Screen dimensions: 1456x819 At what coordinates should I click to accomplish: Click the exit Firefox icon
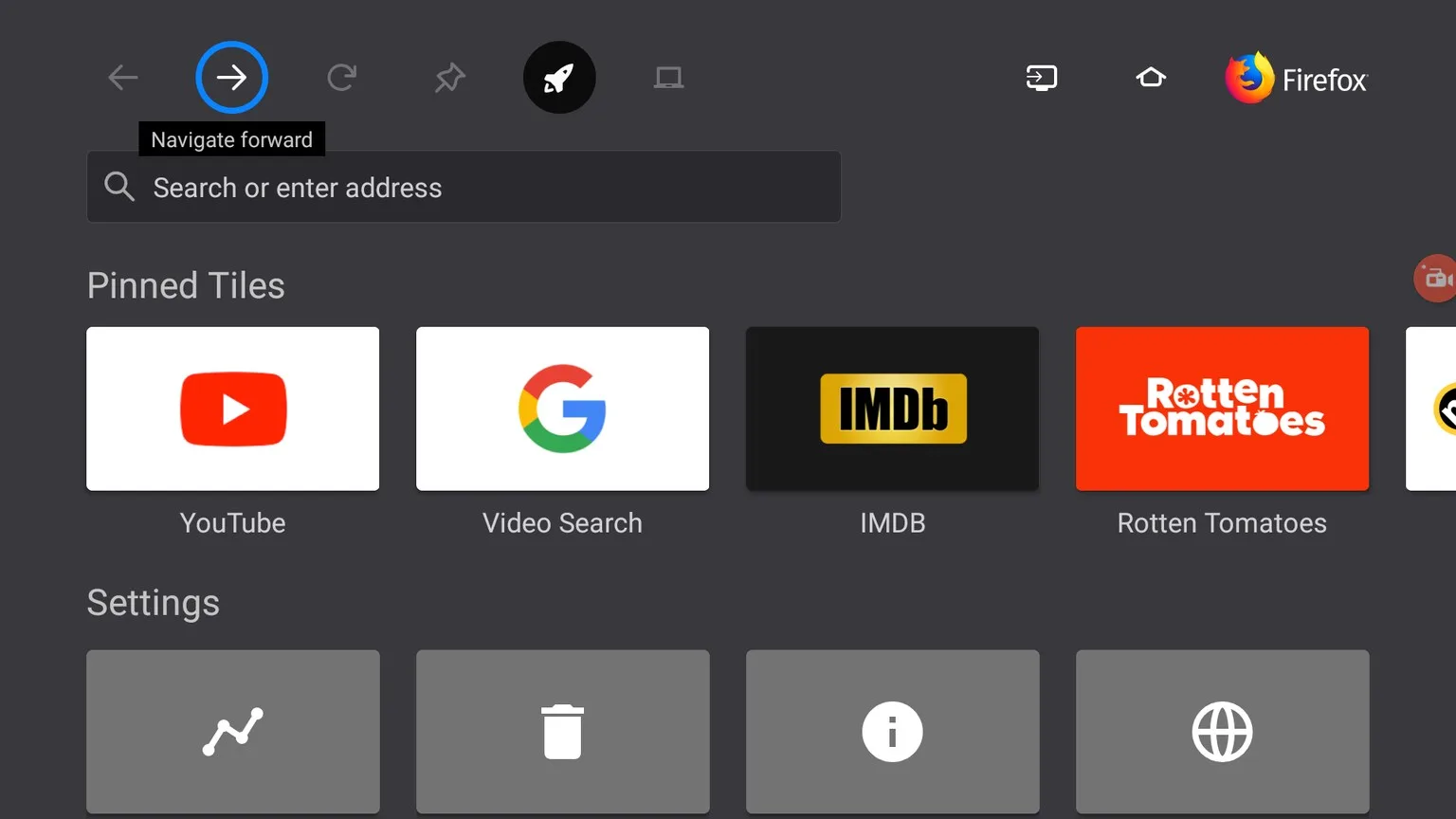click(x=1042, y=78)
